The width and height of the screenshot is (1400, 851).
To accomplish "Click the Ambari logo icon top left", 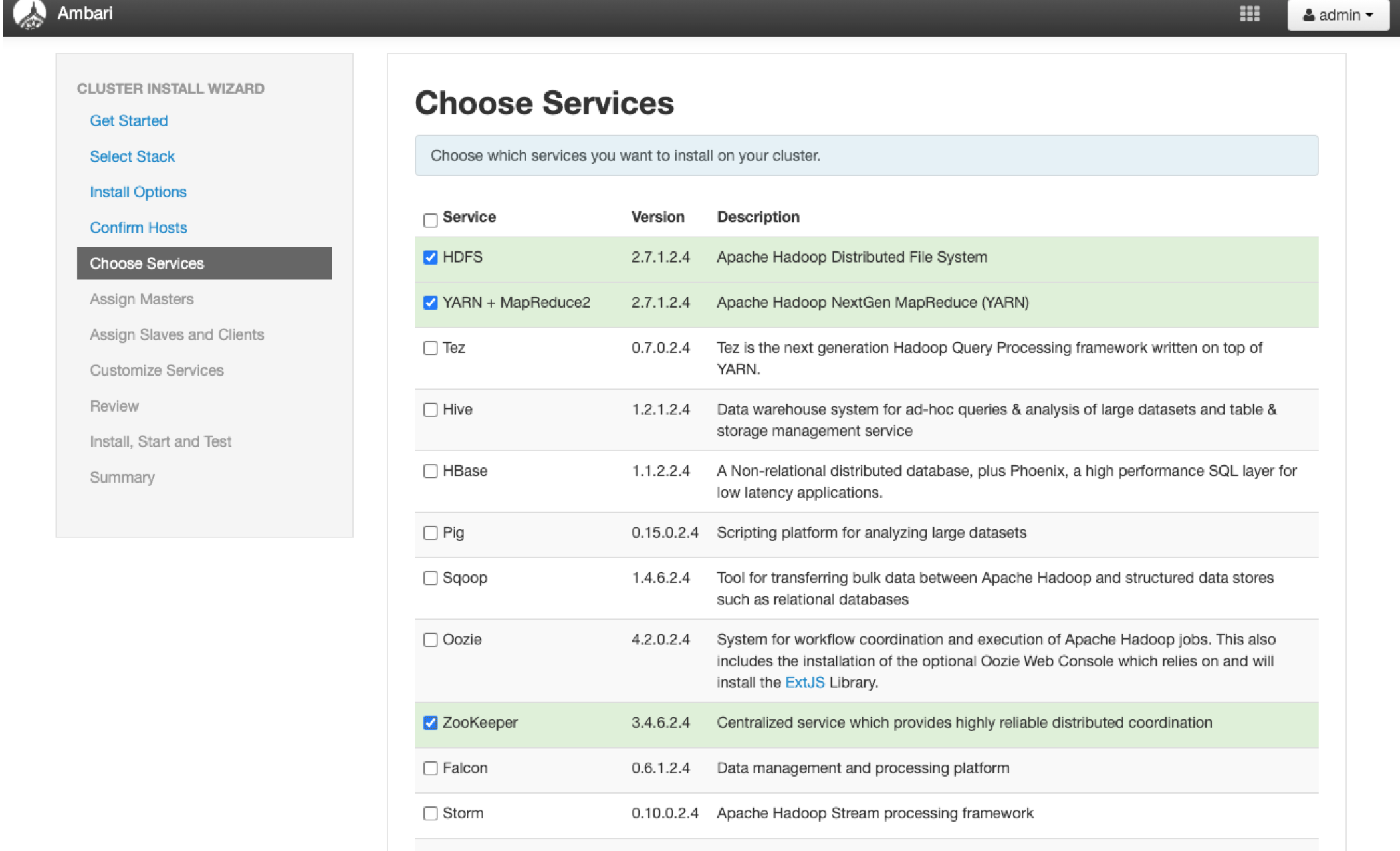I will tap(30, 14).
